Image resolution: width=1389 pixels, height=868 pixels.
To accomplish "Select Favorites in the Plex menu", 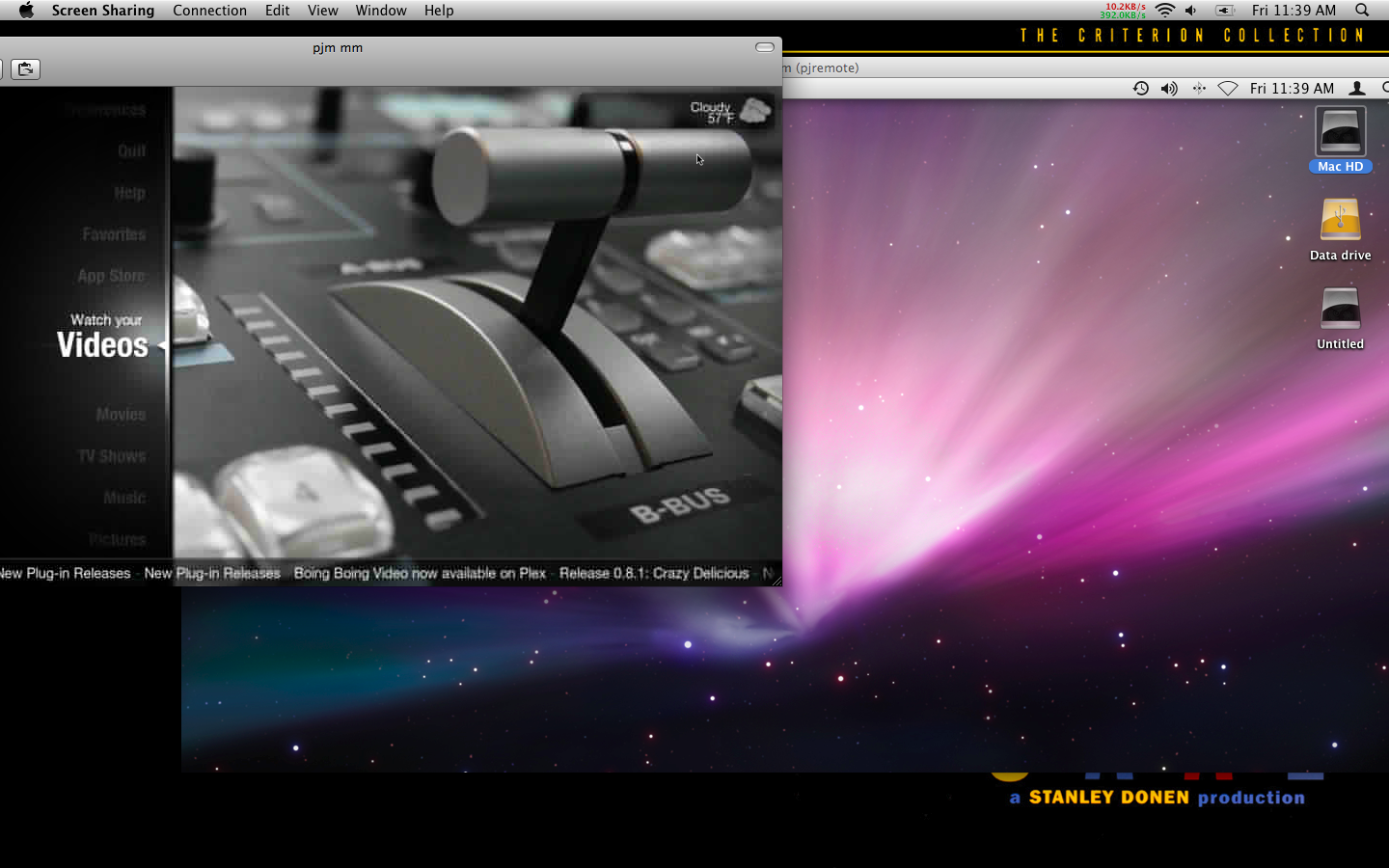I will coord(114,234).
